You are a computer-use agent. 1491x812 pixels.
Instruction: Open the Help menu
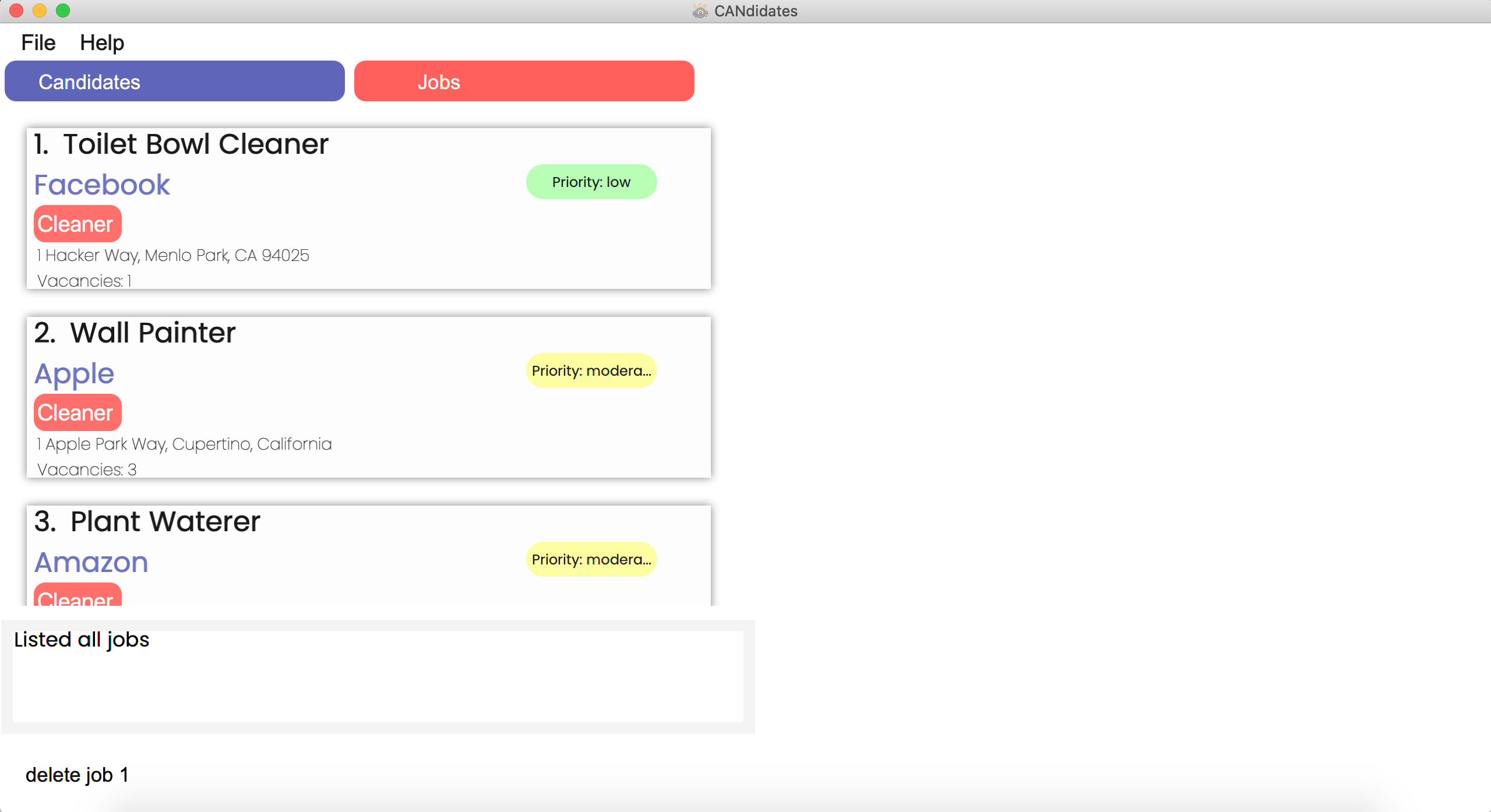click(x=100, y=42)
